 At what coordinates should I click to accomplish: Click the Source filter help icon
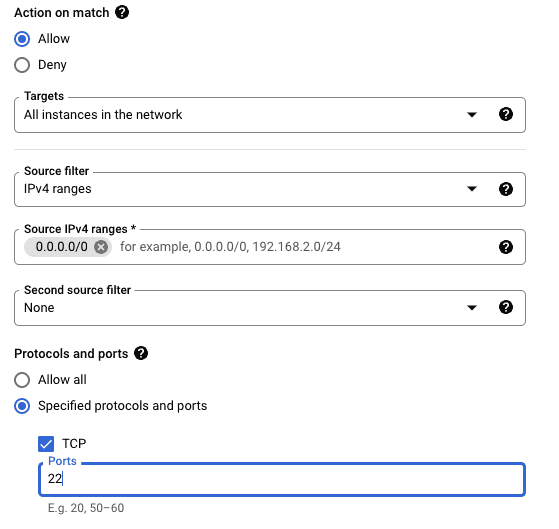(x=506, y=189)
